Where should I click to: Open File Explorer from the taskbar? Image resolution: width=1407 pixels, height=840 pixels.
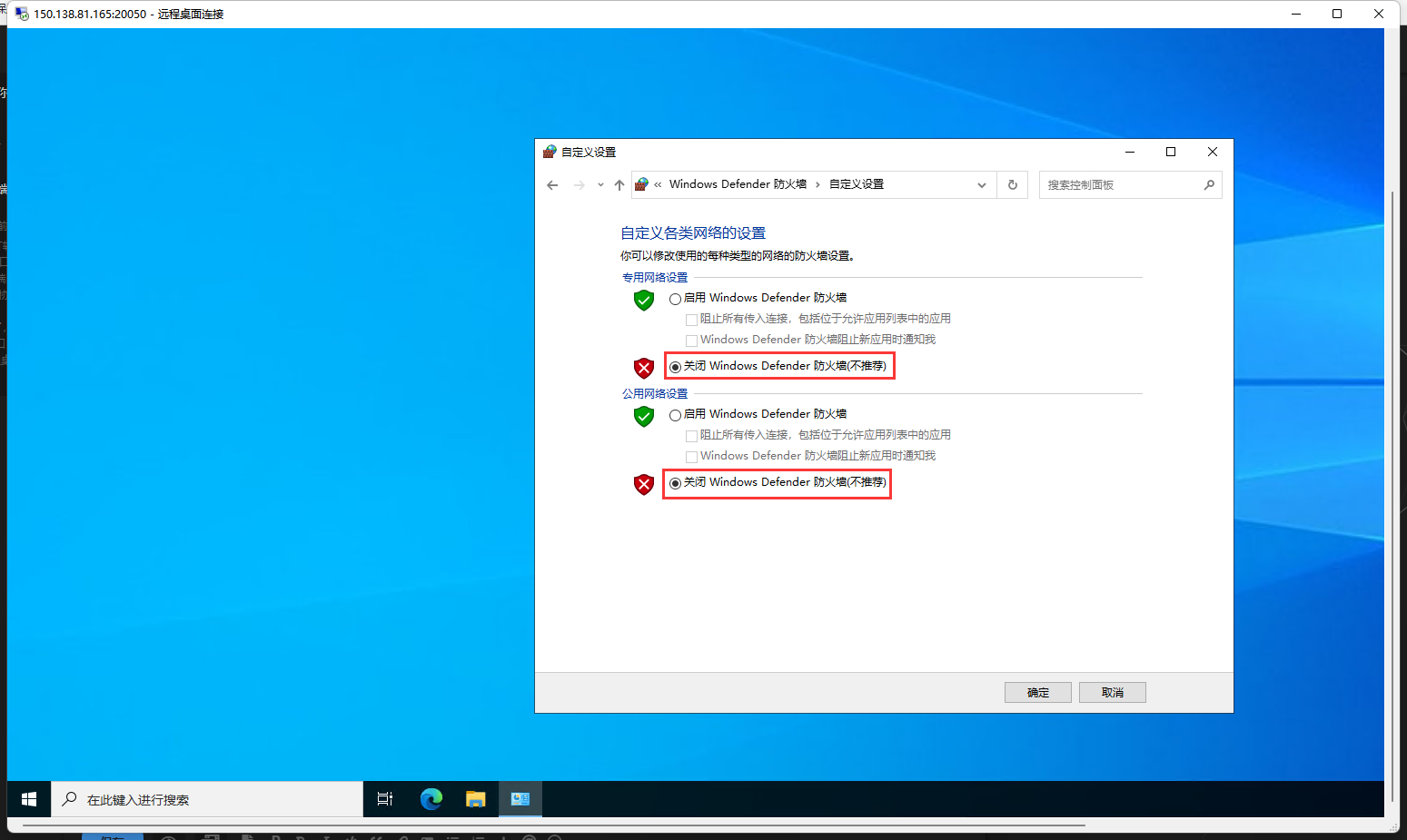(475, 799)
